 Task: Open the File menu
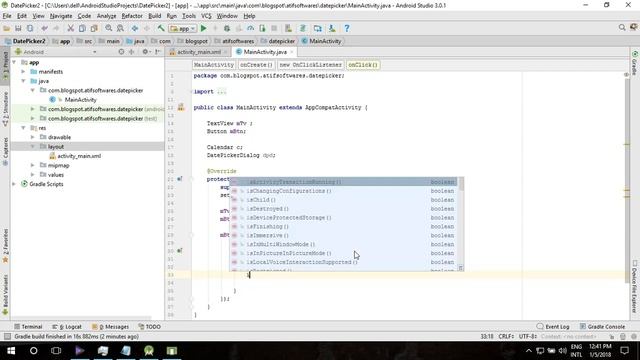pyautogui.click(x=7, y=16)
